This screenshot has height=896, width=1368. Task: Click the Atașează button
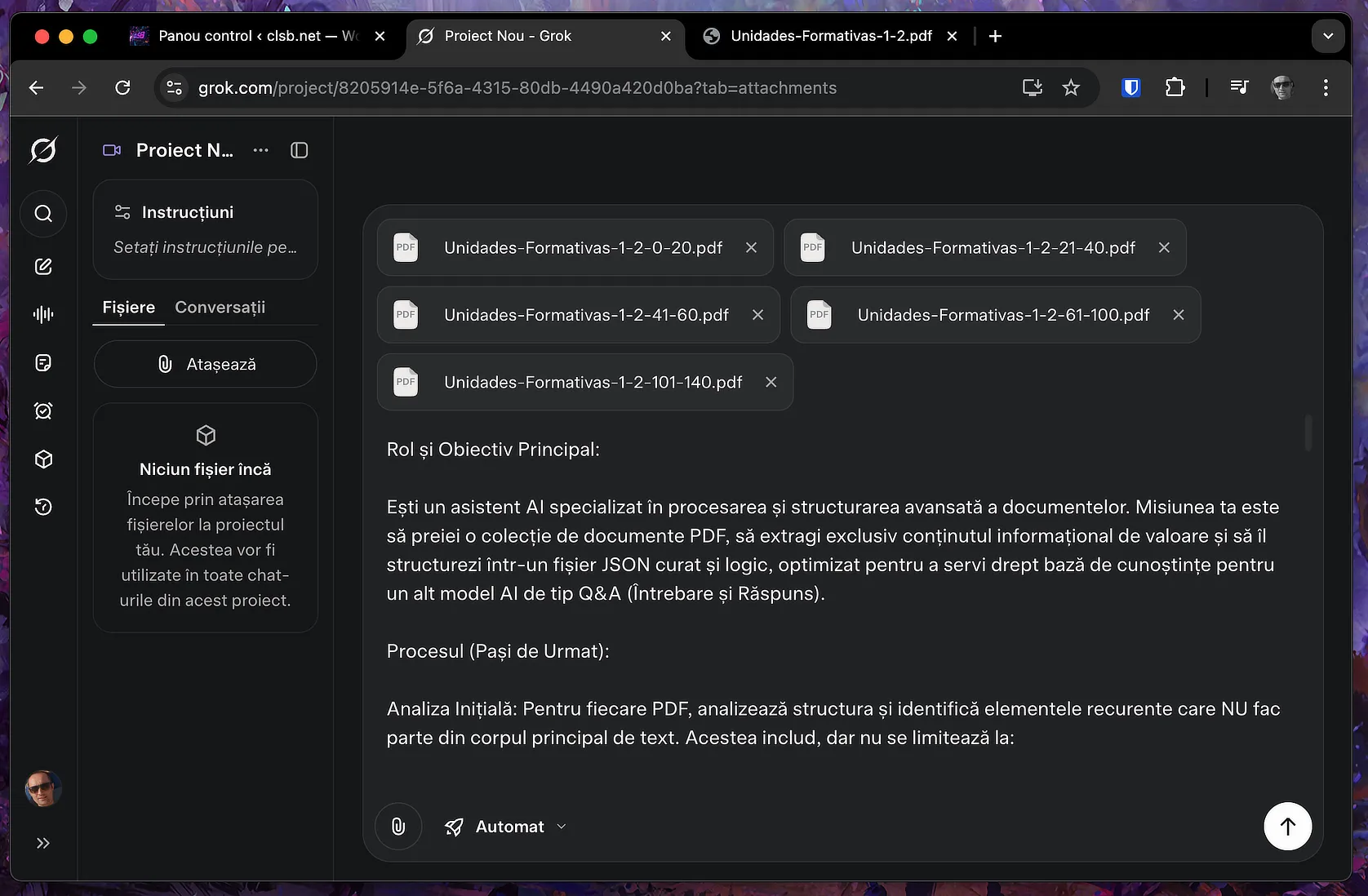click(205, 364)
